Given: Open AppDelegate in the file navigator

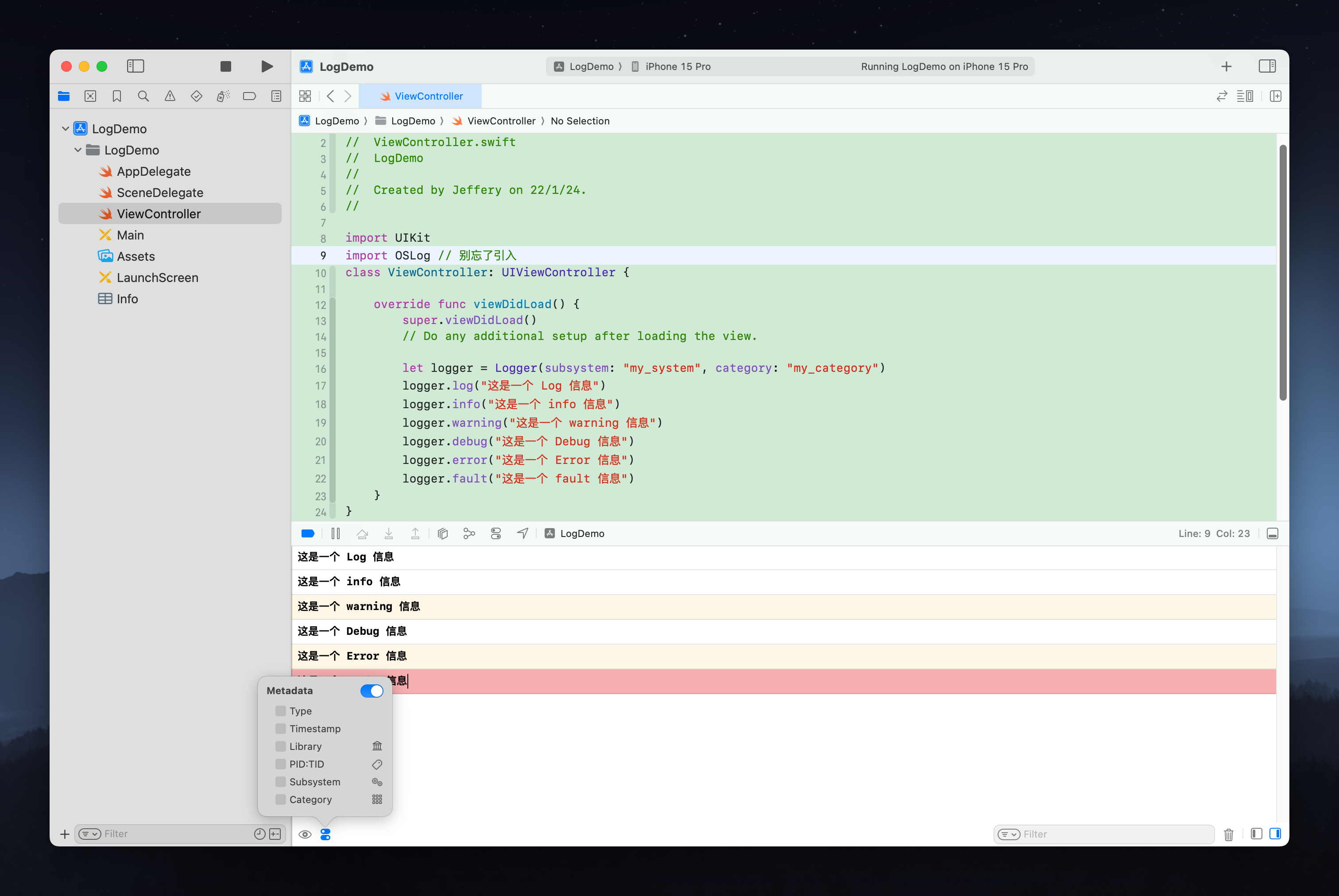Looking at the screenshot, I should click(x=153, y=171).
